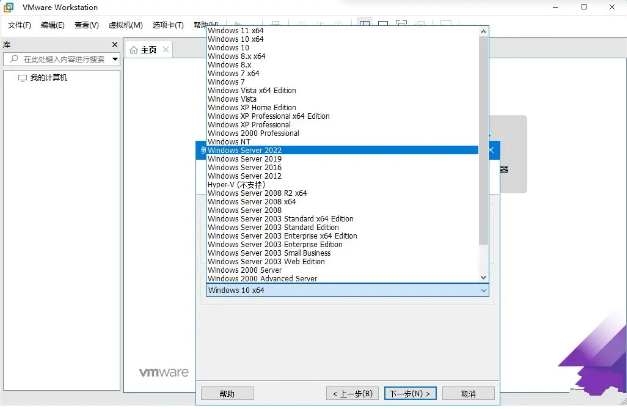The width and height of the screenshot is (627, 409).
Task: Pick Windows XP Professional x64 Edition
Action: [342, 116]
